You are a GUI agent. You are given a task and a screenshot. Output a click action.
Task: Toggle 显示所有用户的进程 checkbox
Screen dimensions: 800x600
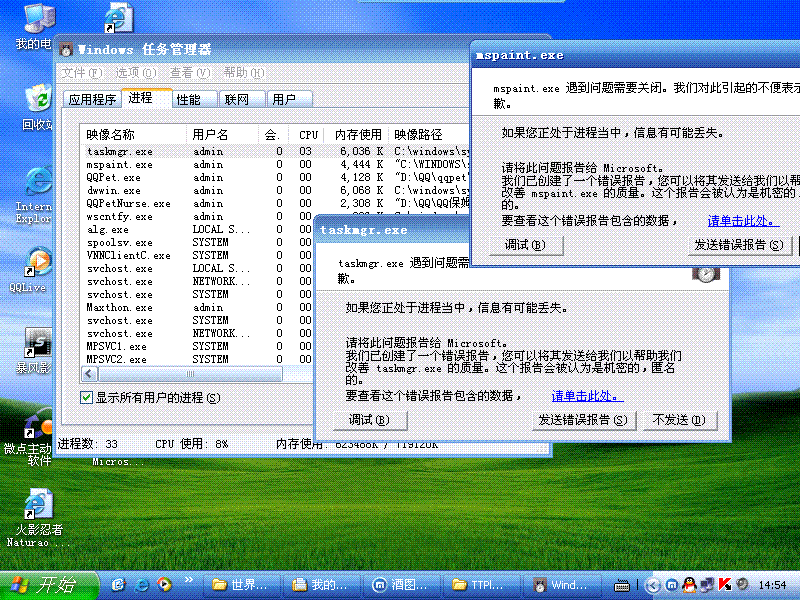coord(86,397)
